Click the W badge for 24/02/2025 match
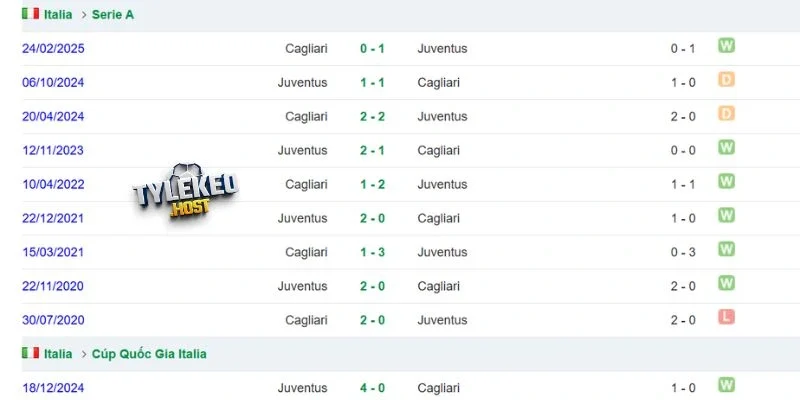Image resolution: width=800 pixels, height=400 pixels. [727, 46]
